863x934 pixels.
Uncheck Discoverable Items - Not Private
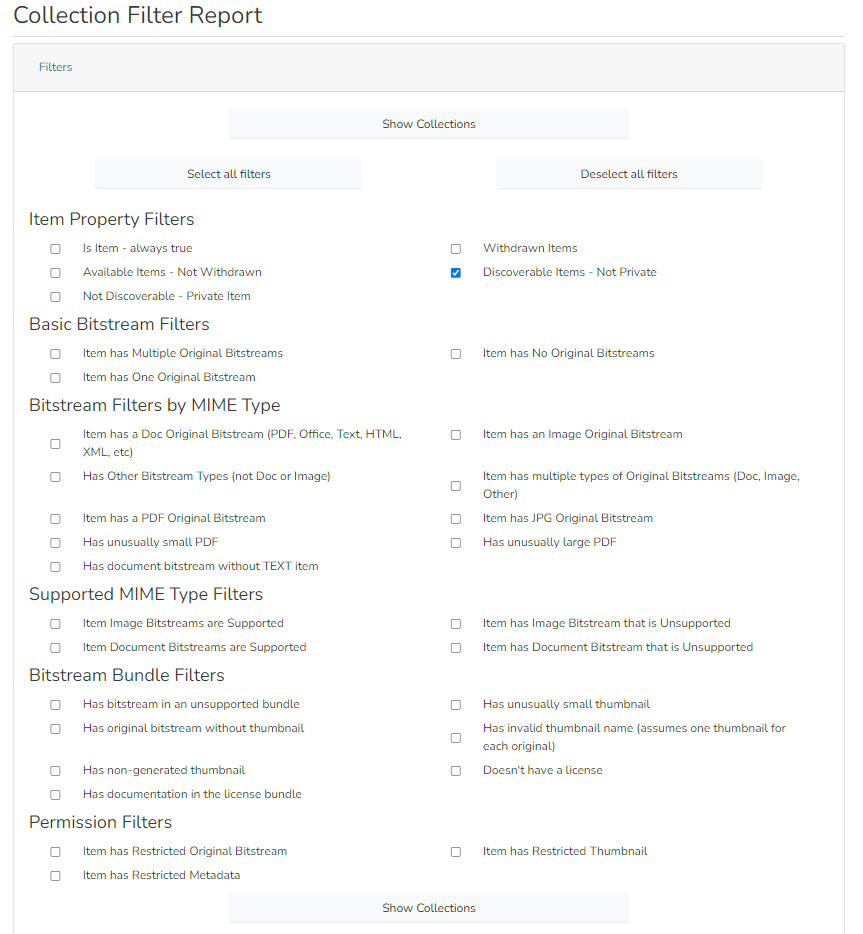[456, 273]
